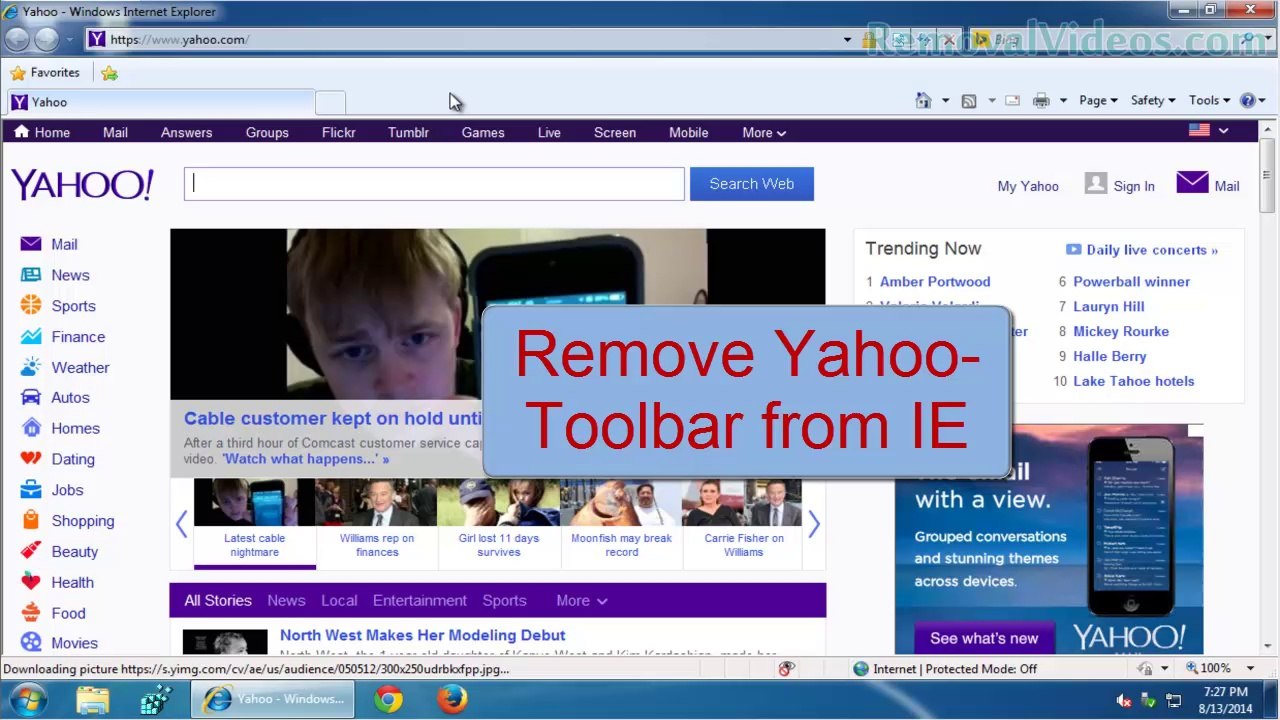Click the Jobs briefcase icon in sidebar
This screenshot has height=720, width=1280.
[31, 490]
